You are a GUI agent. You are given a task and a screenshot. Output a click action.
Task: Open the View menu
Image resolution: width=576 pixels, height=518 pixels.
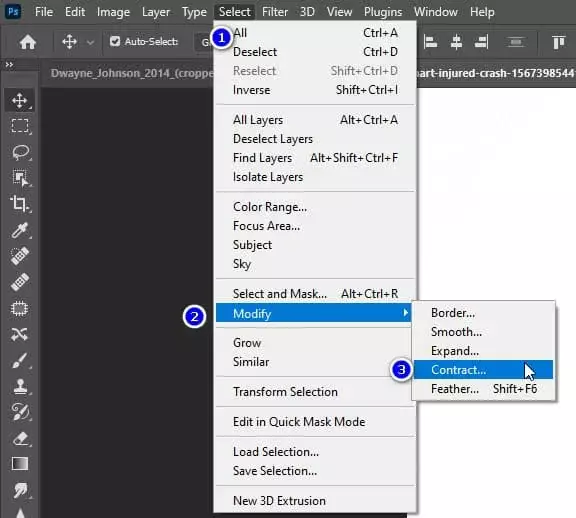339,12
